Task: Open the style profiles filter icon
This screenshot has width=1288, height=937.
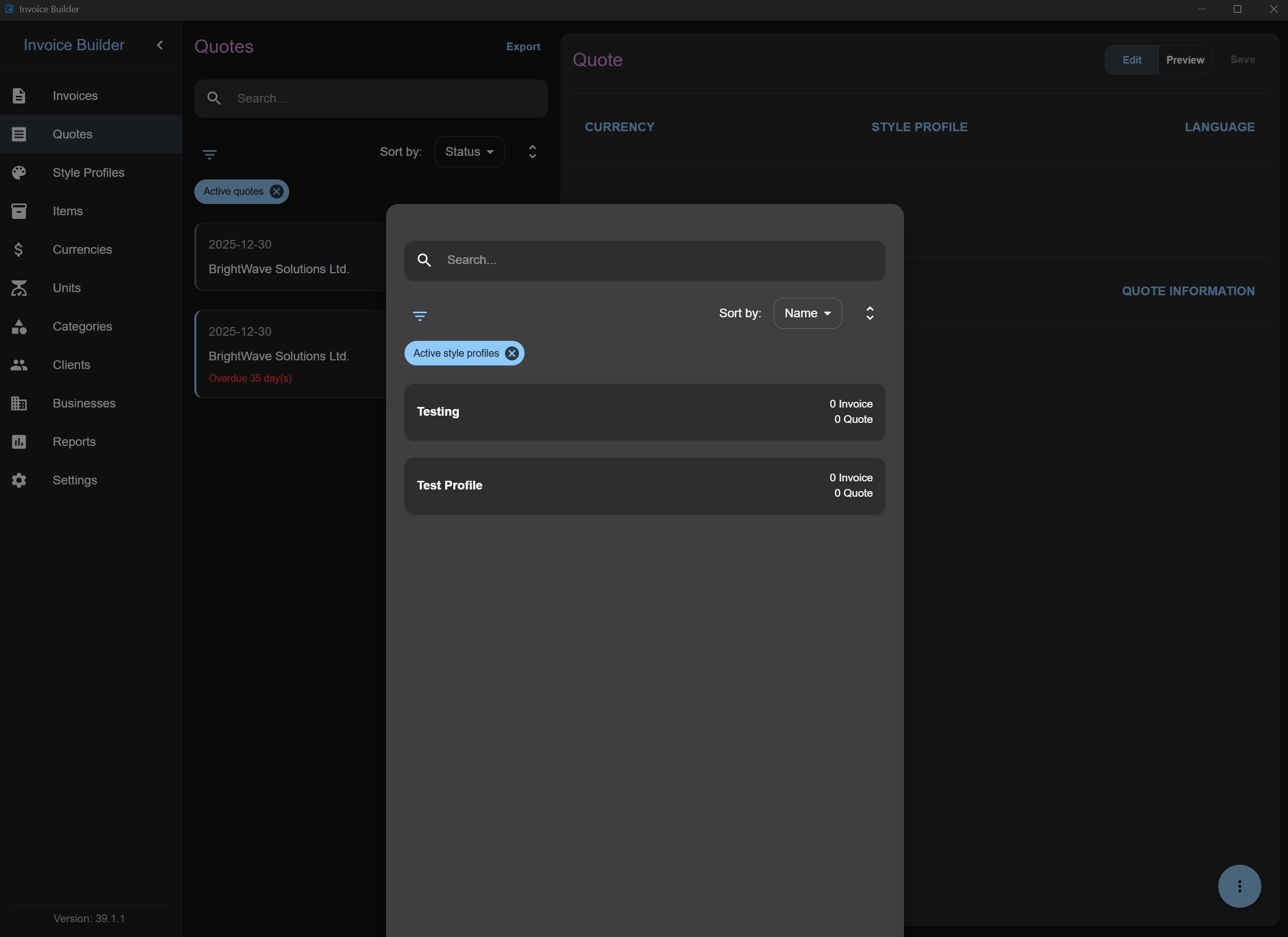Action: pos(420,316)
